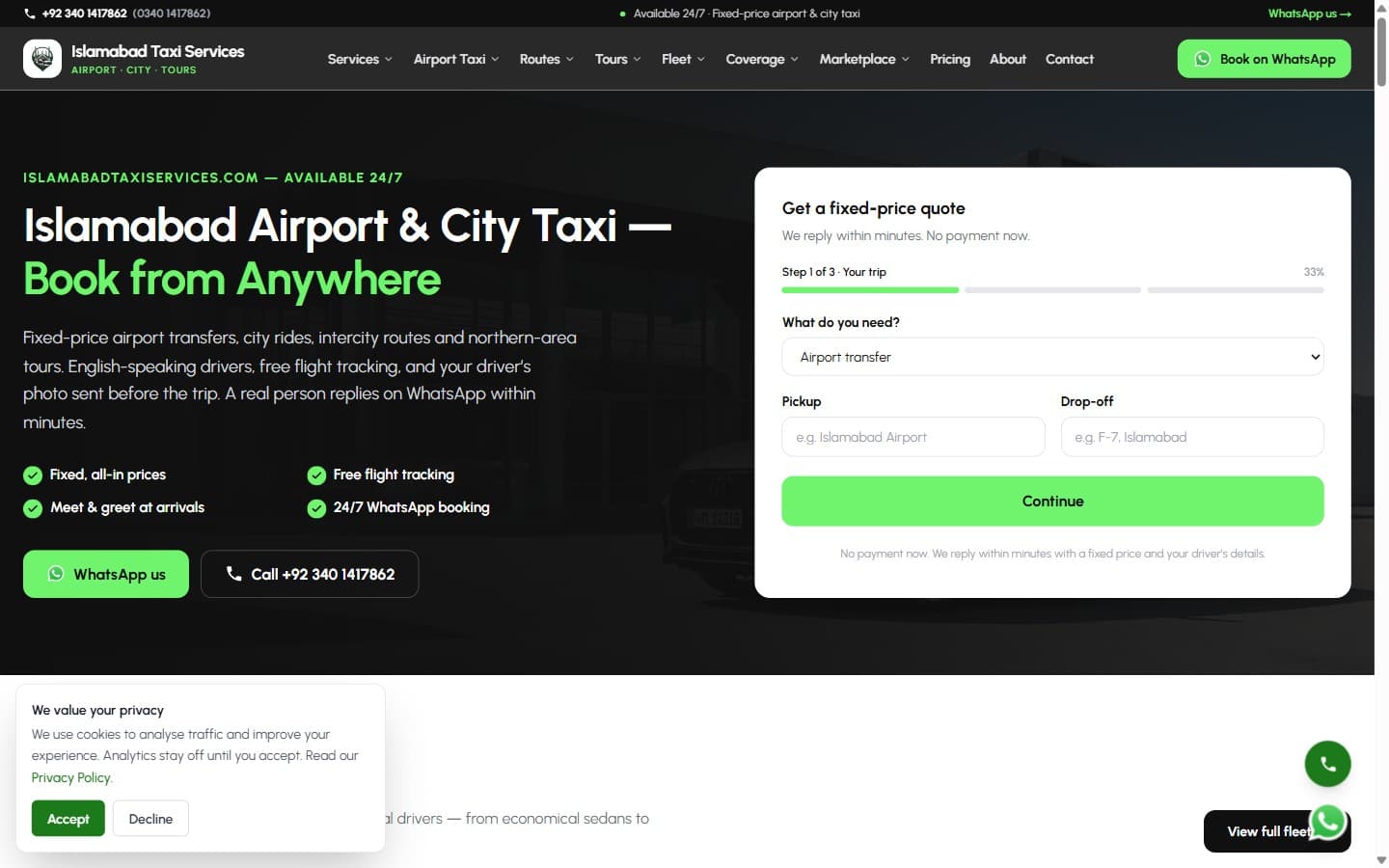Click View full fleet button
Image resolution: width=1389 pixels, height=868 pixels.
(x=1268, y=831)
